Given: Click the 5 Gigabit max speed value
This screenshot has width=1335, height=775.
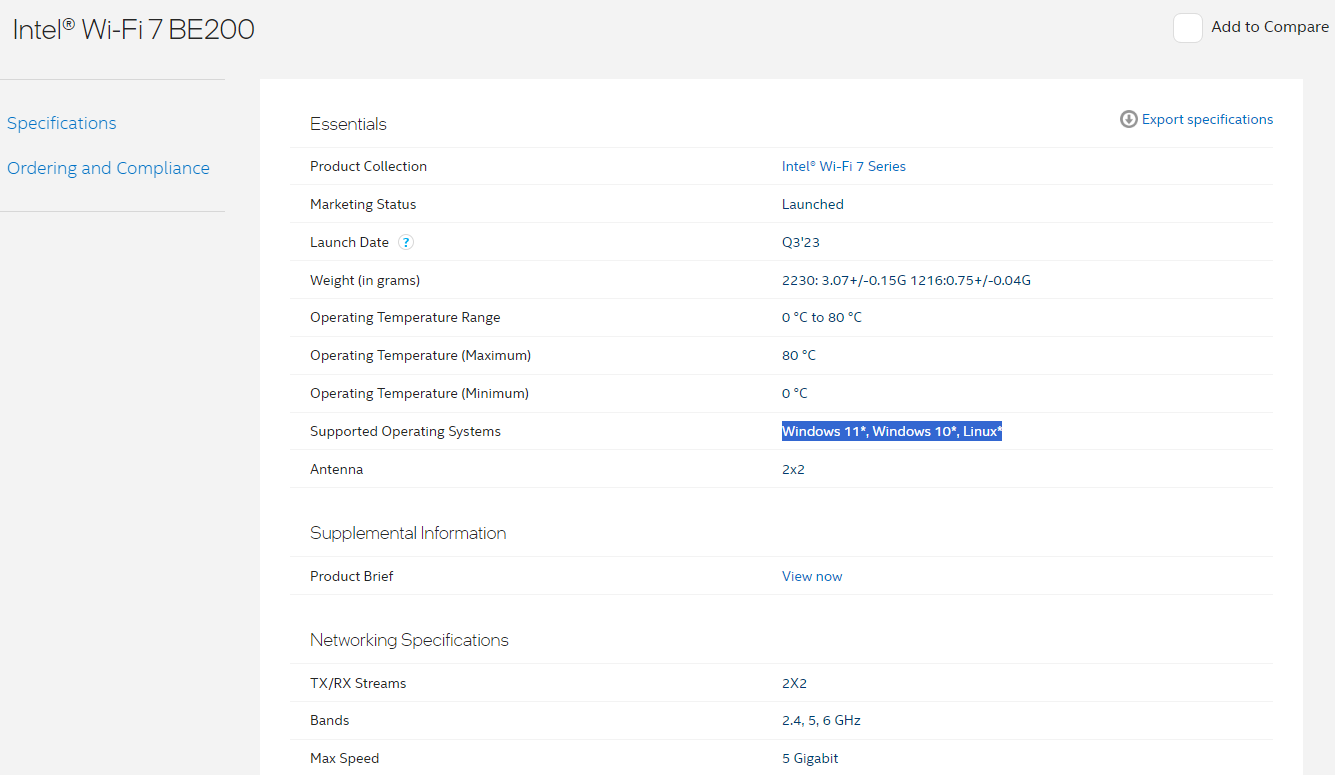Looking at the screenshot, I should coord(810,758).
